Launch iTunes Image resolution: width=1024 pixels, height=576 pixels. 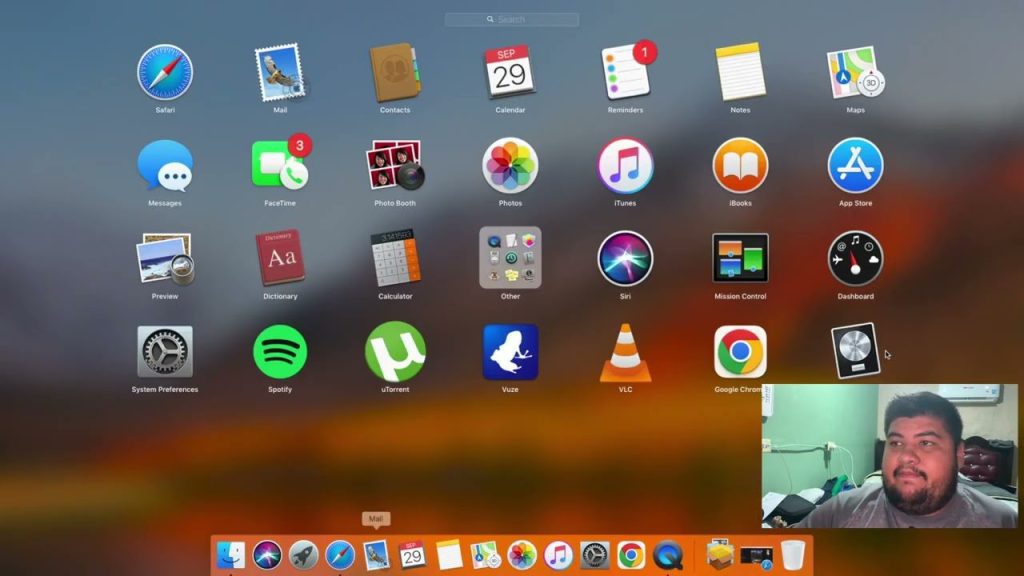[624, 166]
